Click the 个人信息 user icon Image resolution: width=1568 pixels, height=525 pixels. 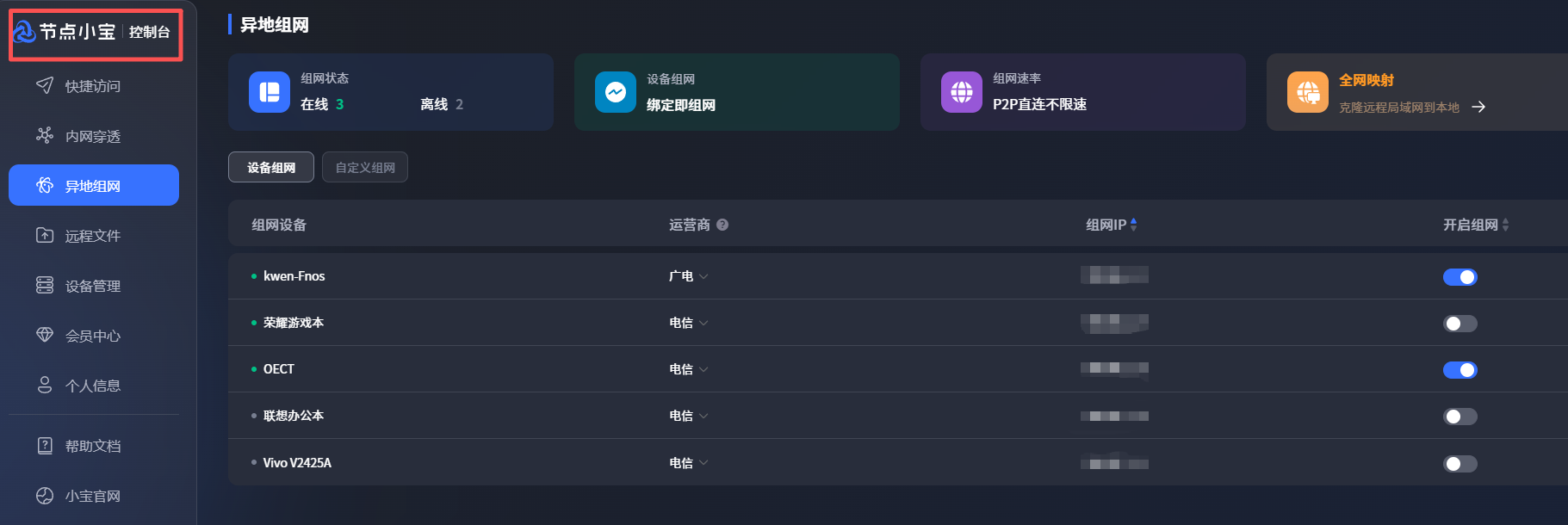45,385
